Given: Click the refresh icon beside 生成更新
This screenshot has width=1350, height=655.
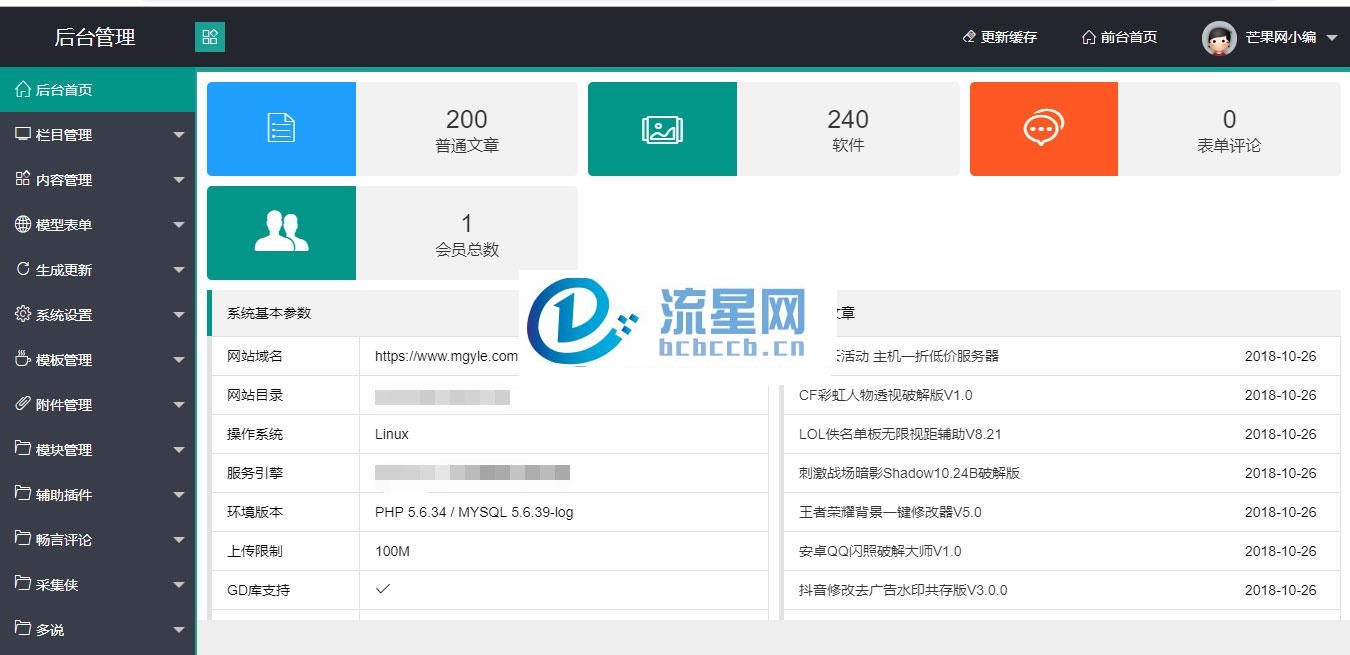Looking at the screenshot, I should click(x=23, y=269).
